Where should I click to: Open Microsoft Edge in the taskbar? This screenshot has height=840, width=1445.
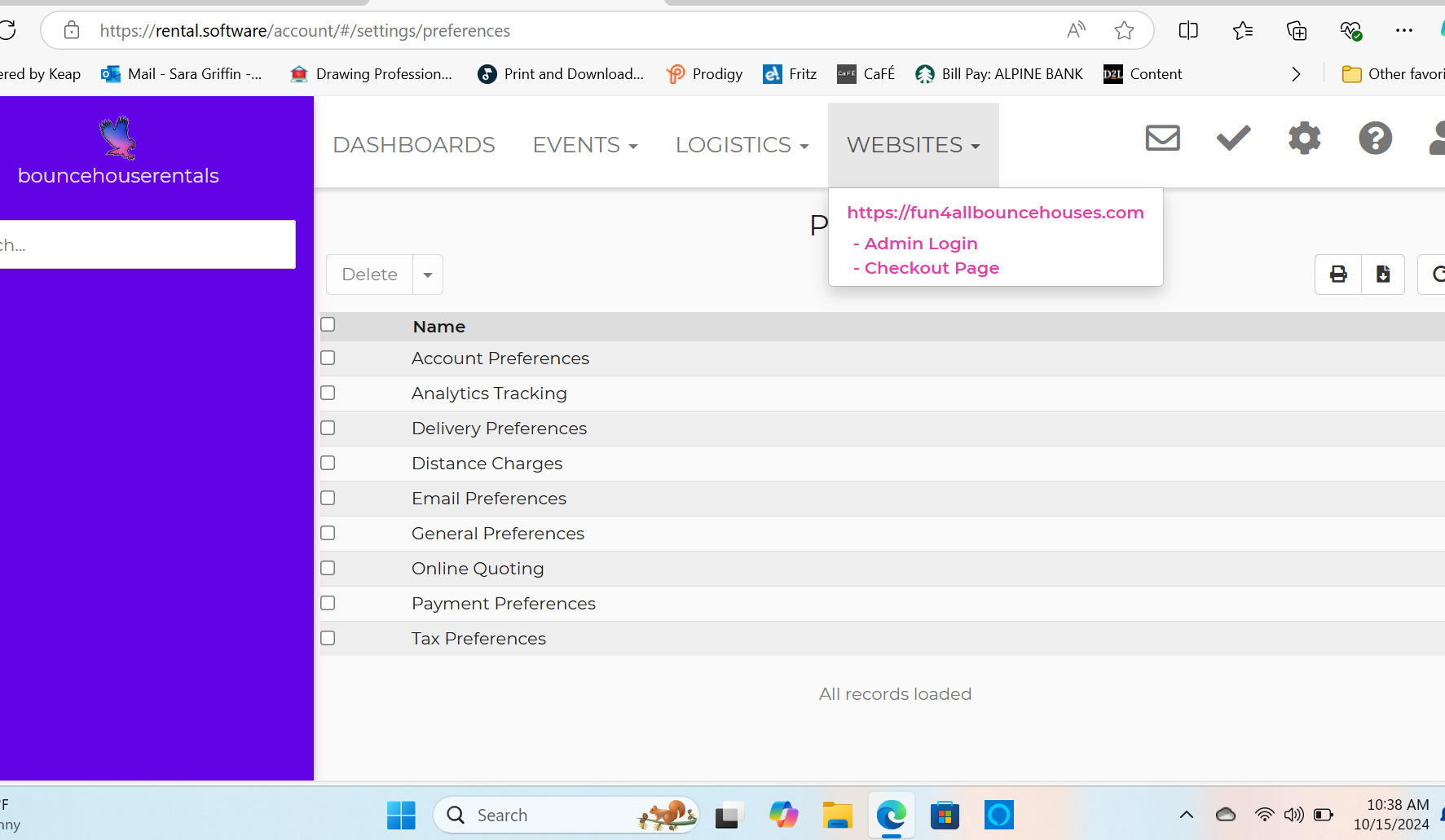891,815
